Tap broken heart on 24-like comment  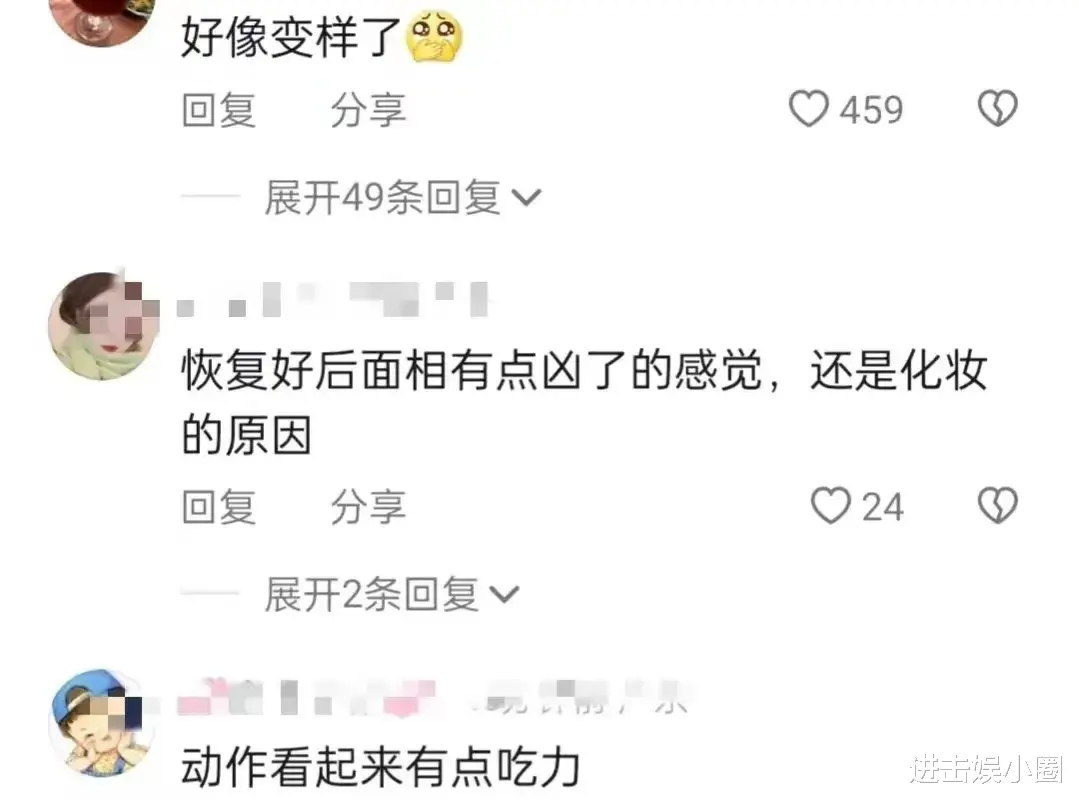[997, 506]
